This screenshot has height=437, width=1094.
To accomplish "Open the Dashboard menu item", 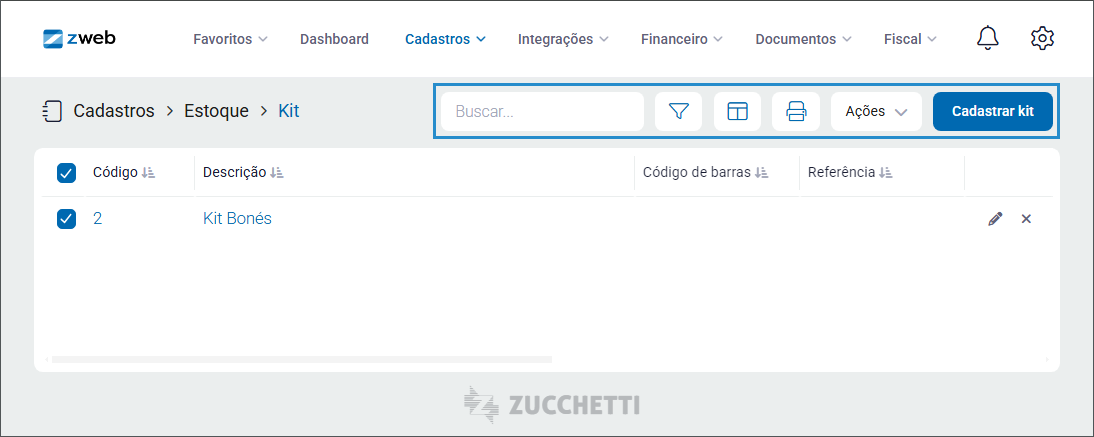I will click(334, 39).
